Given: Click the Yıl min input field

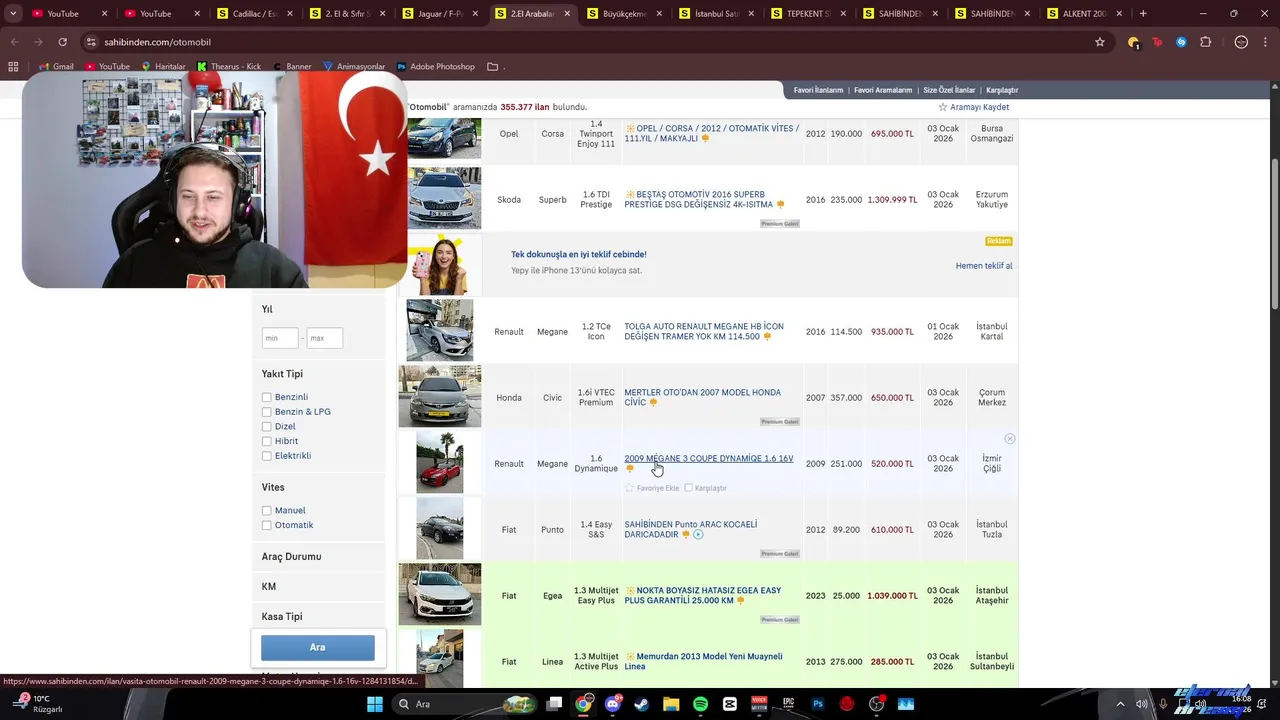Looking at the screenshot, I should tap(280, 338).
